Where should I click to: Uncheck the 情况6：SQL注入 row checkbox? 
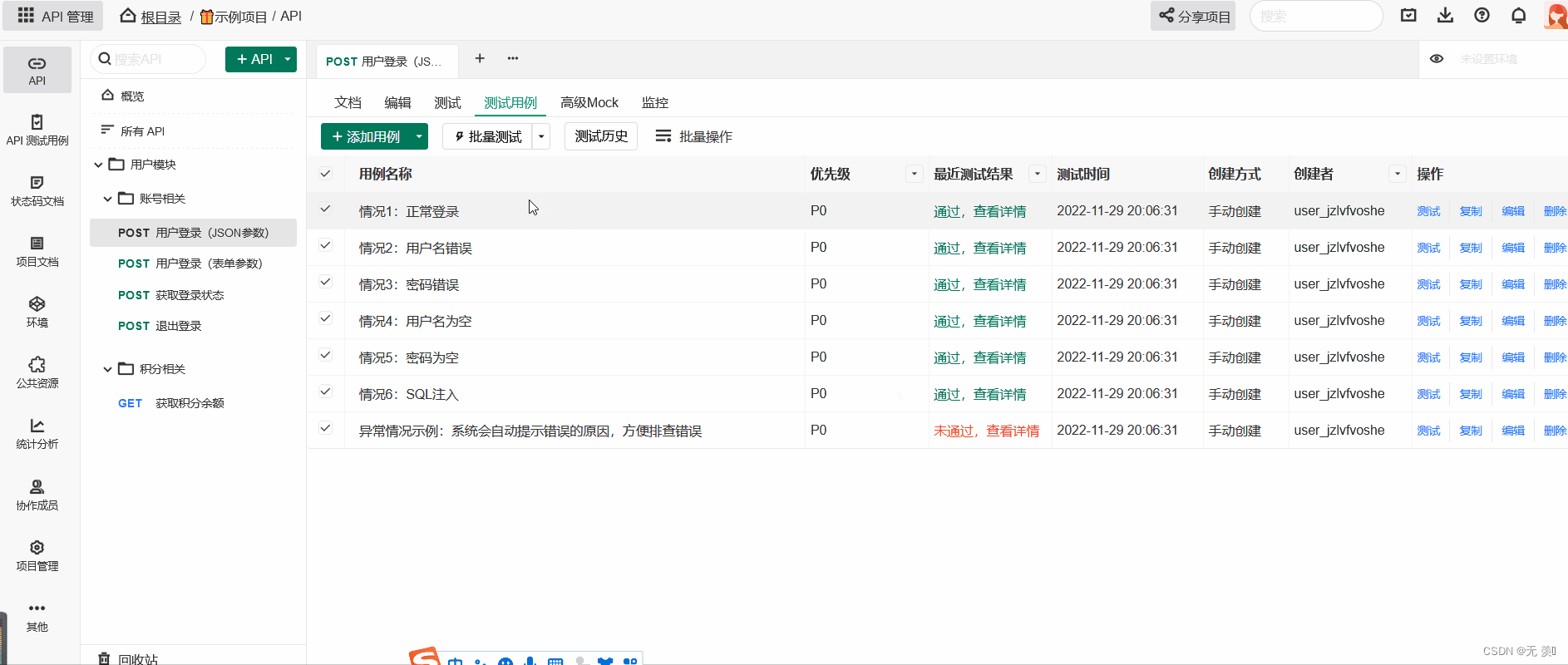[x=325, y=392]
